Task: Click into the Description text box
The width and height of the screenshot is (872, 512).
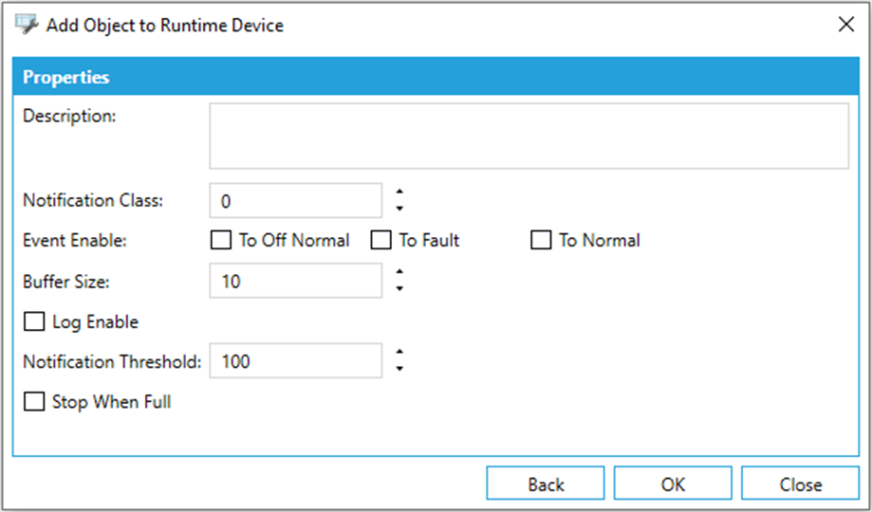Action: pyautogui.click(x=528, y=135)
